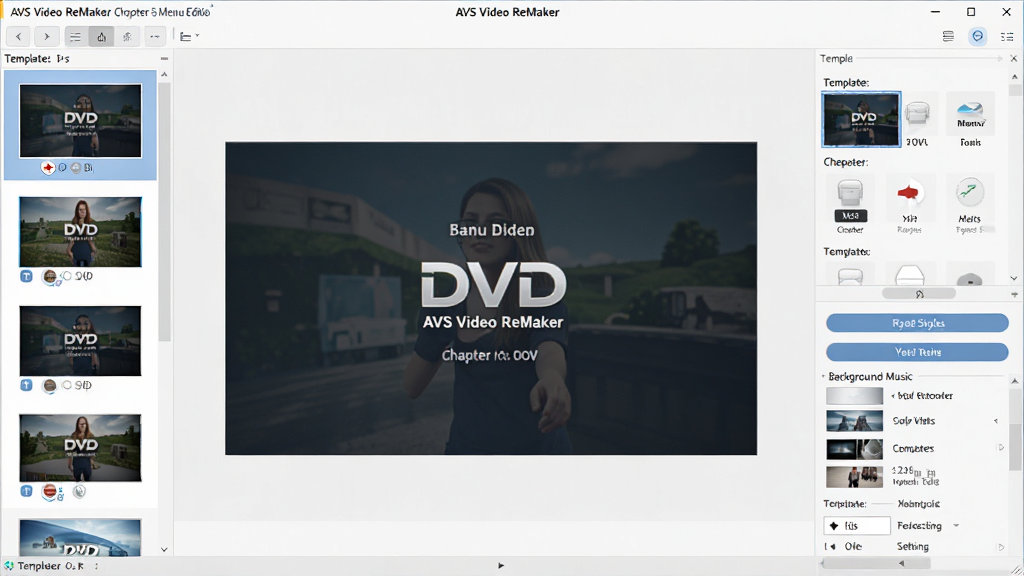This screenshot has width=1024, height=576.
Task: Collapse the Background Music section
Action: [x=824, y=377]
